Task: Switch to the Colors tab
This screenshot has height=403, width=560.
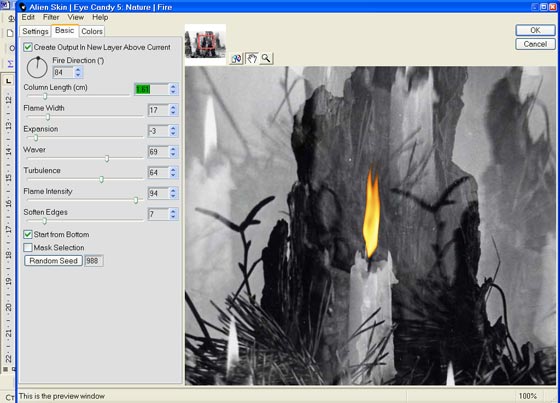Action: click(x=92, y=31)
